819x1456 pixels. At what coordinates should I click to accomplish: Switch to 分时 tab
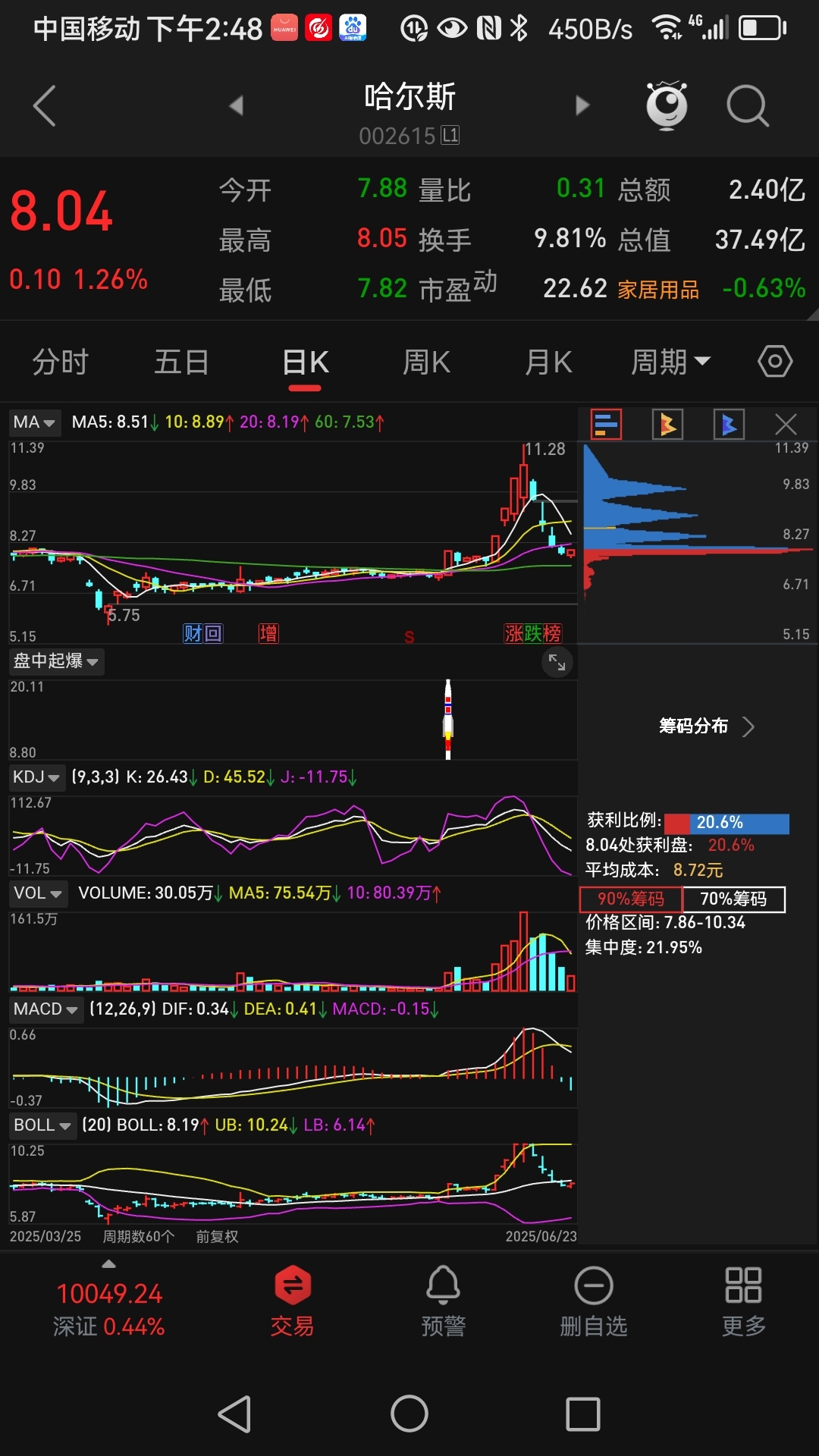[x=61, y=362]
